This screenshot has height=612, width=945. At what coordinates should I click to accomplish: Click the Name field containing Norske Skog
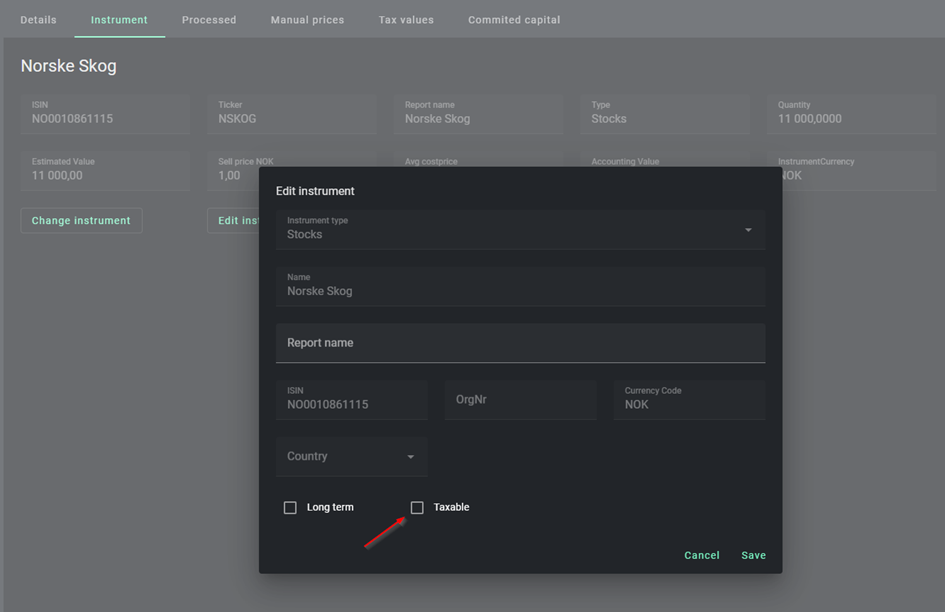coord(520,286)
